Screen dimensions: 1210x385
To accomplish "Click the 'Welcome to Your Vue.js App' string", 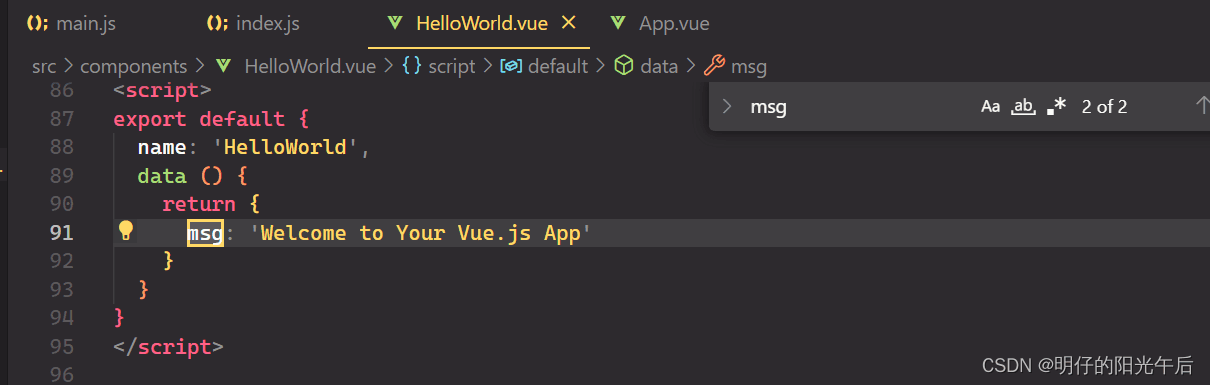I will point(420,233).
